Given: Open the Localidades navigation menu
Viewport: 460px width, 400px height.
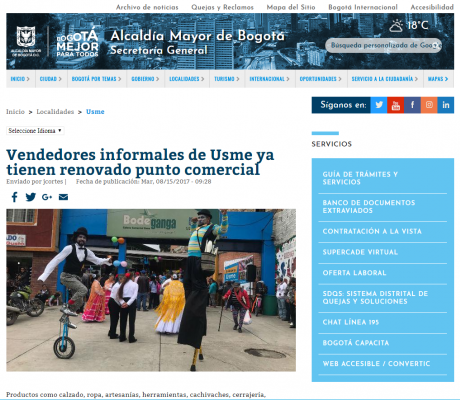Looking at the screenshot, I should pyautogui.click(x=187, y=79).
